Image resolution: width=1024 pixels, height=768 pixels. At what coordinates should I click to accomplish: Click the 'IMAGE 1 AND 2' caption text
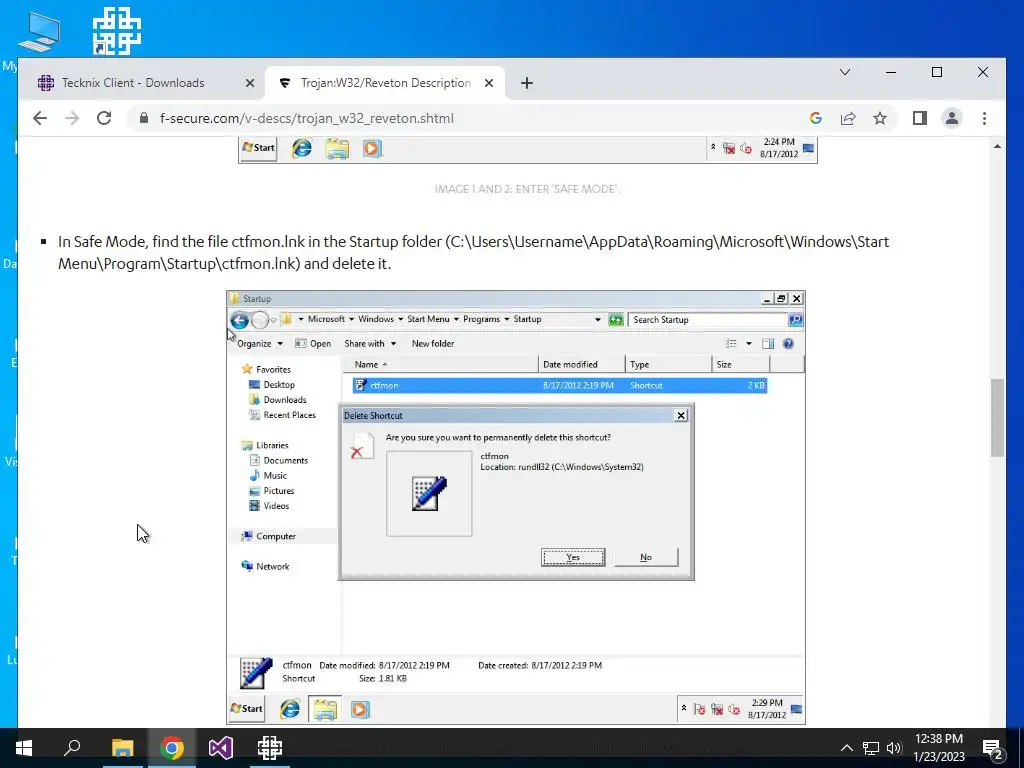coord(527,189)
